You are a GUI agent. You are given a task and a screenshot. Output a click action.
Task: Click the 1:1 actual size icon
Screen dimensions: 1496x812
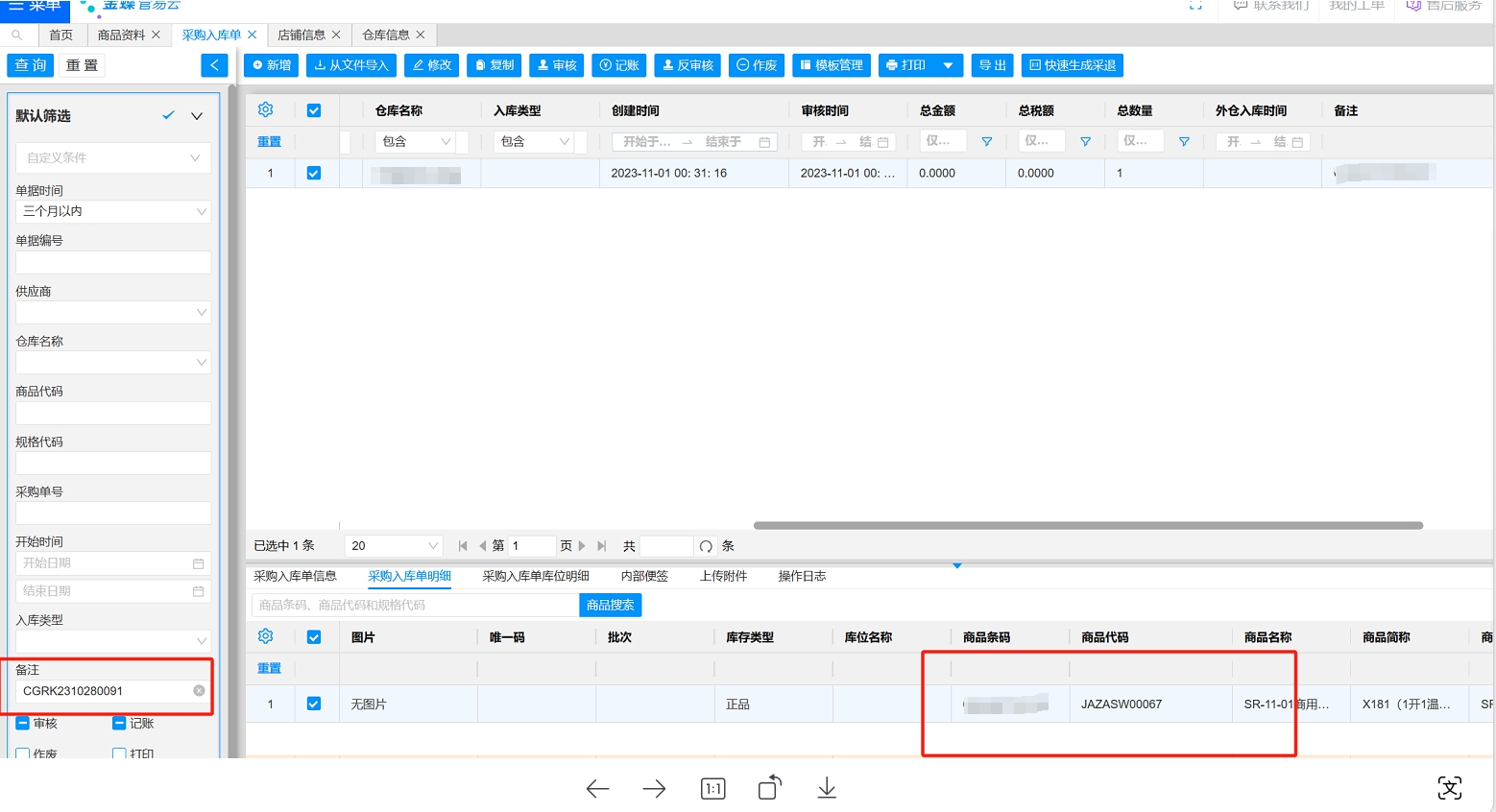coord(712,789)
